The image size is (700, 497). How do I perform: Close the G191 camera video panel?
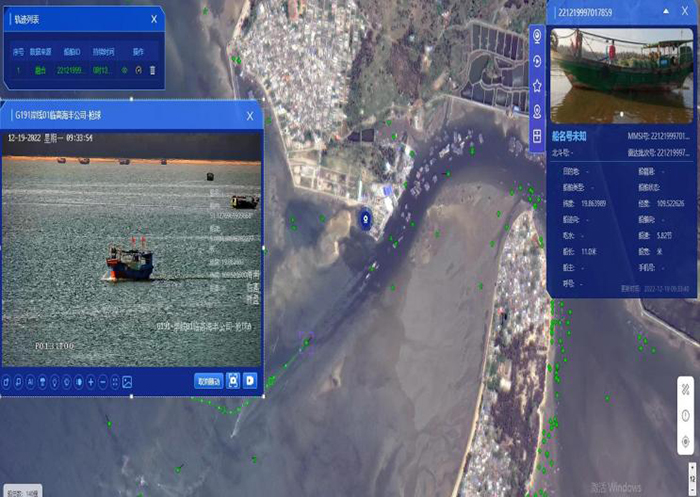click(250, 115)
